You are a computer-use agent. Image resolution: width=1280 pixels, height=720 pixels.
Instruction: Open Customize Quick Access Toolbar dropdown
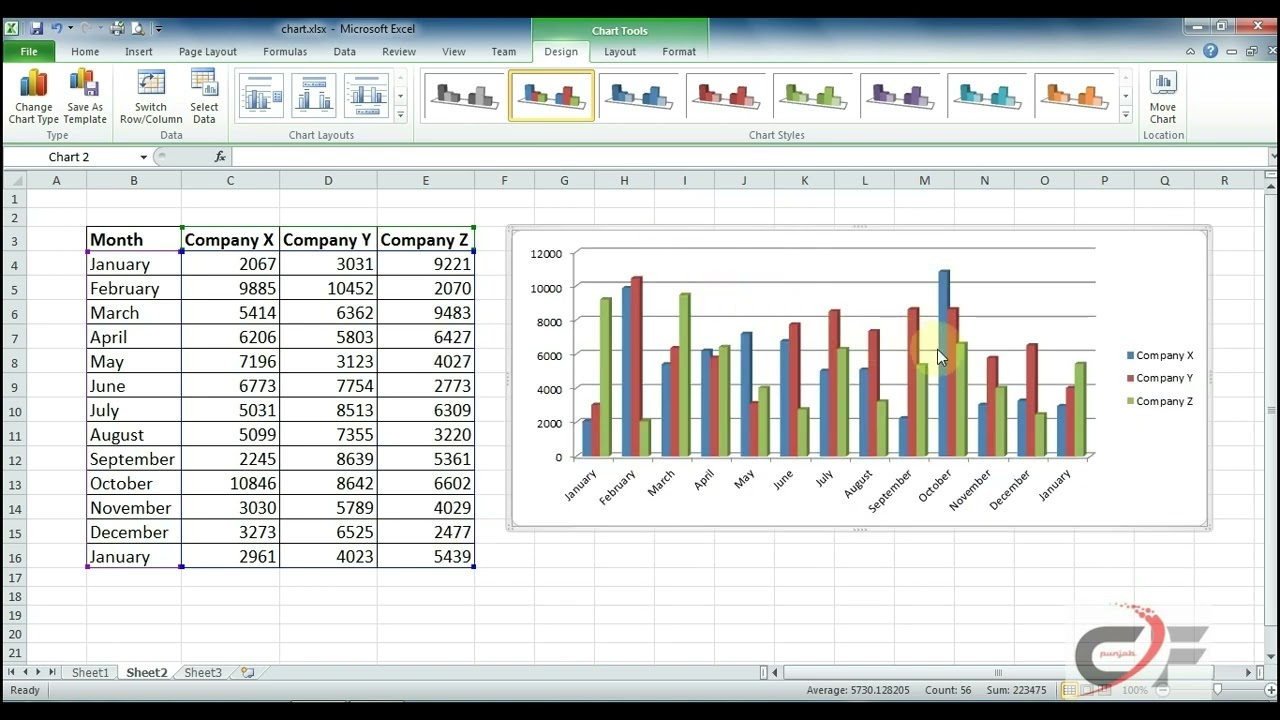[159, 29]
